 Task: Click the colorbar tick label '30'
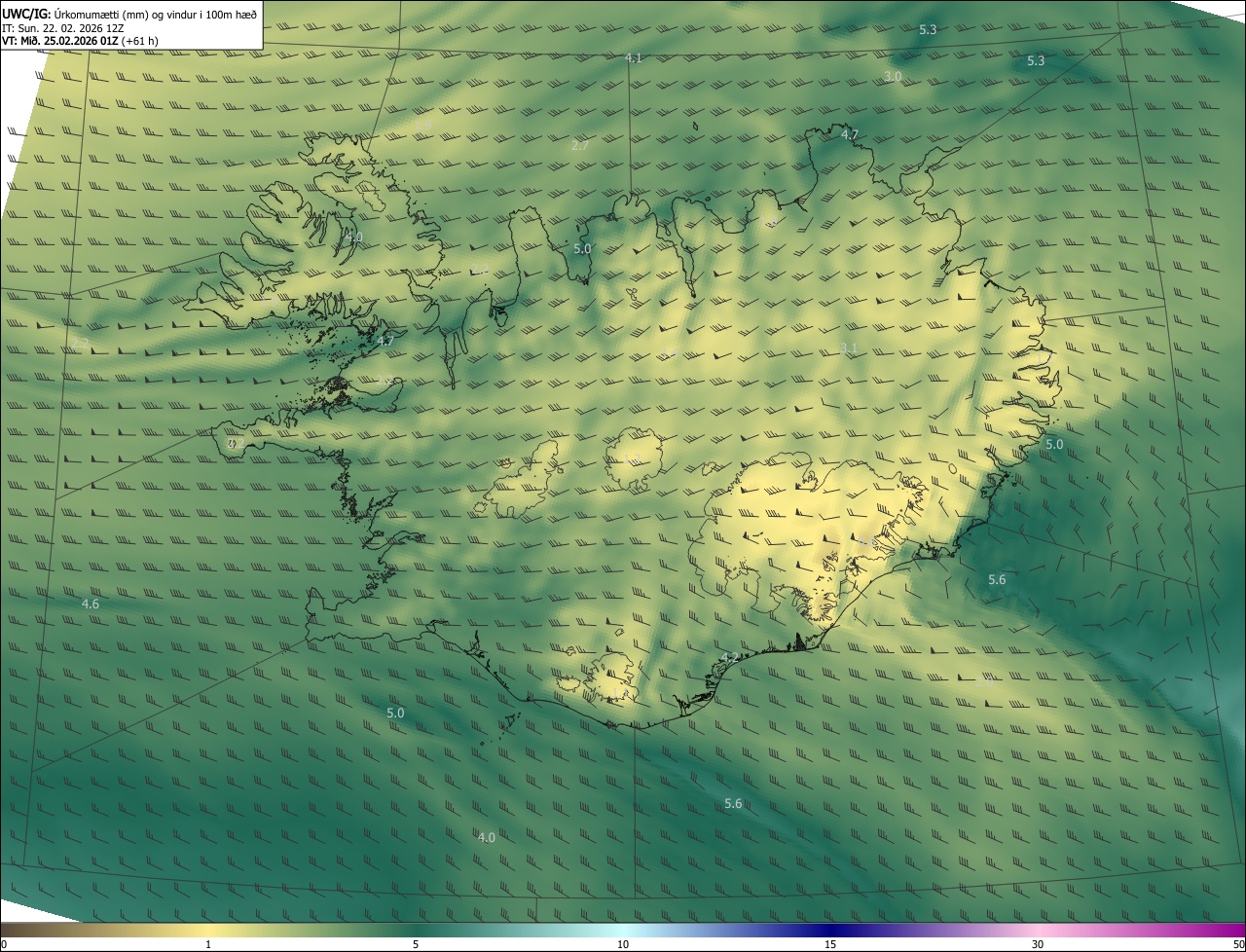[1038, 944]
